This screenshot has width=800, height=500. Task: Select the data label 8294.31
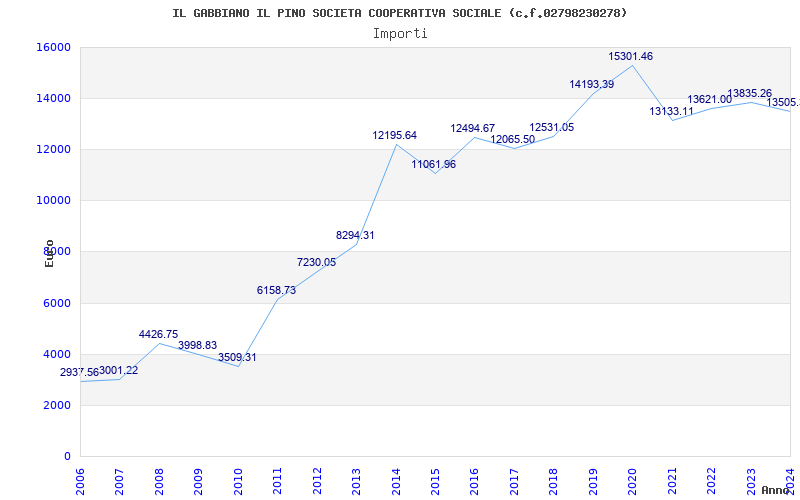coord(355,235)
